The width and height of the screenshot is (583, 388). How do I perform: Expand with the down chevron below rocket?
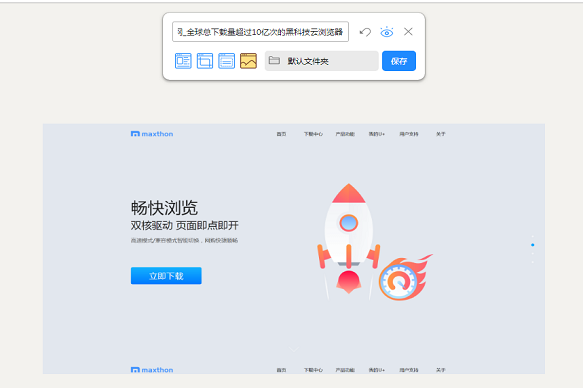pyautogui.click(x=294, y=349)
